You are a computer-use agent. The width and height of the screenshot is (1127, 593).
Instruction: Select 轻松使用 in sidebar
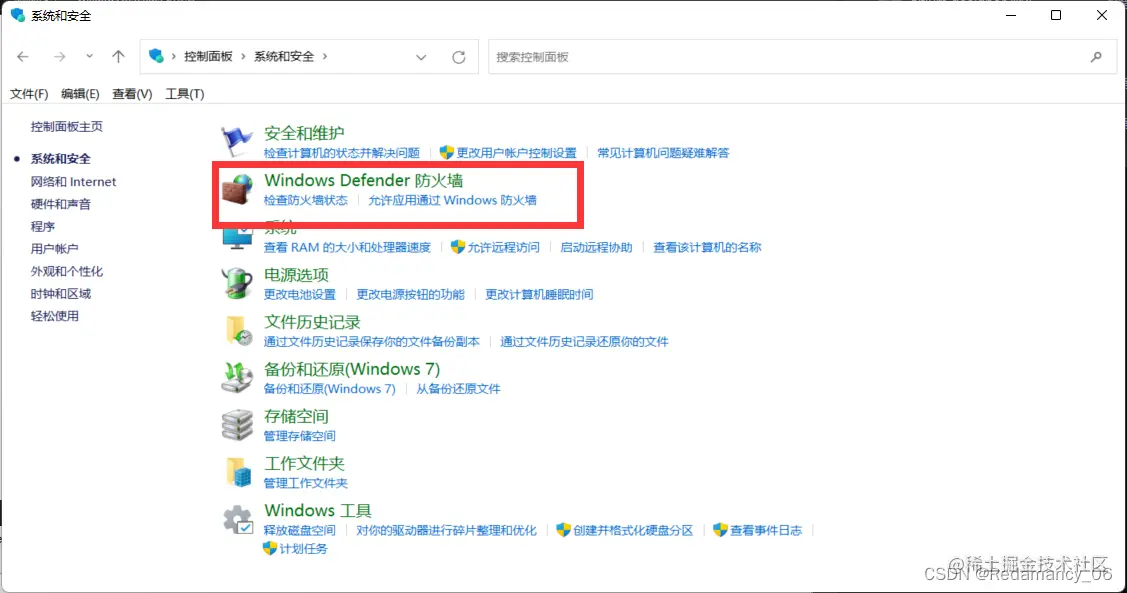click(55, 316)
